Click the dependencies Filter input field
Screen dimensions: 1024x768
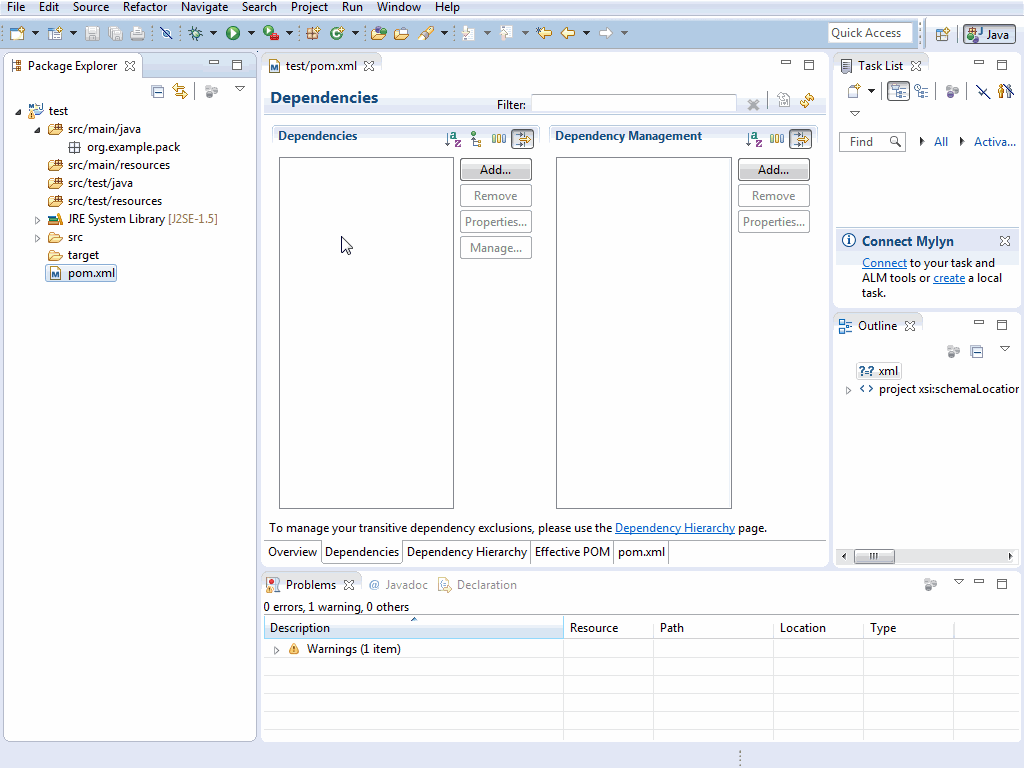tap(633, 104)
